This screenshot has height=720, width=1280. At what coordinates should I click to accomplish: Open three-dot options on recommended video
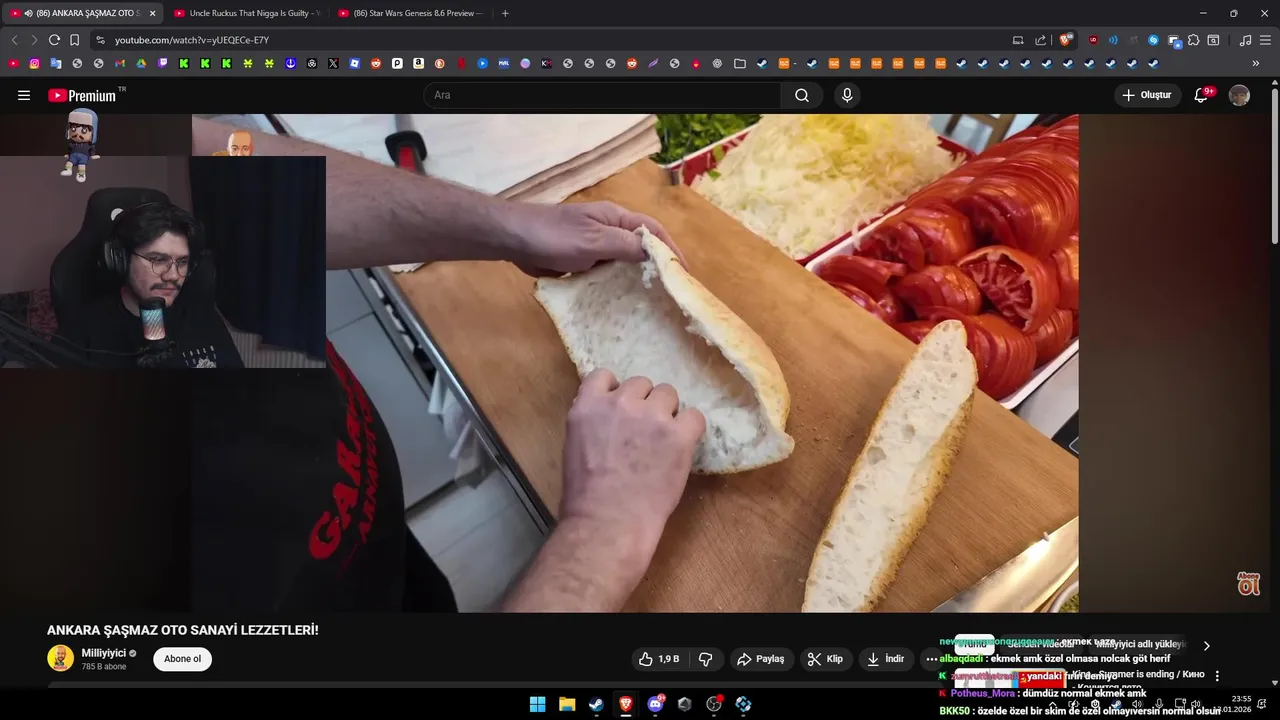pyautogui.click(x=1217, y=676)
